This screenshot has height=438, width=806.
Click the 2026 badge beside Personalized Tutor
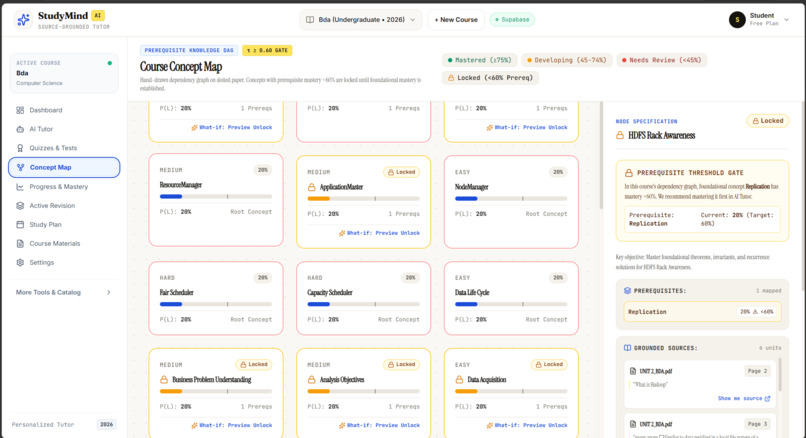tap(106, 425)
